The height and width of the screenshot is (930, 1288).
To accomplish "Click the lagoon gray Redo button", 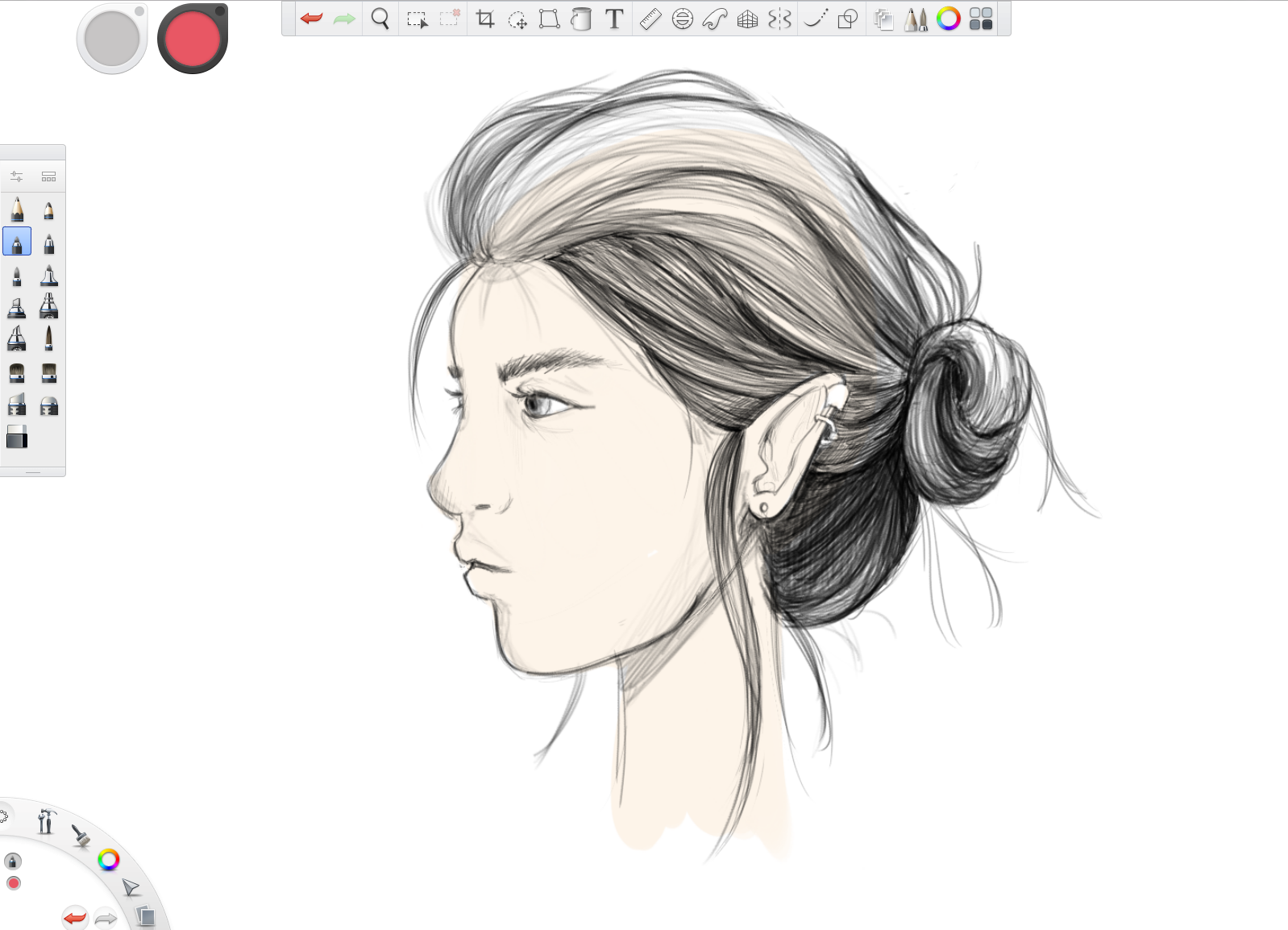I will click(x=106, y=918).
